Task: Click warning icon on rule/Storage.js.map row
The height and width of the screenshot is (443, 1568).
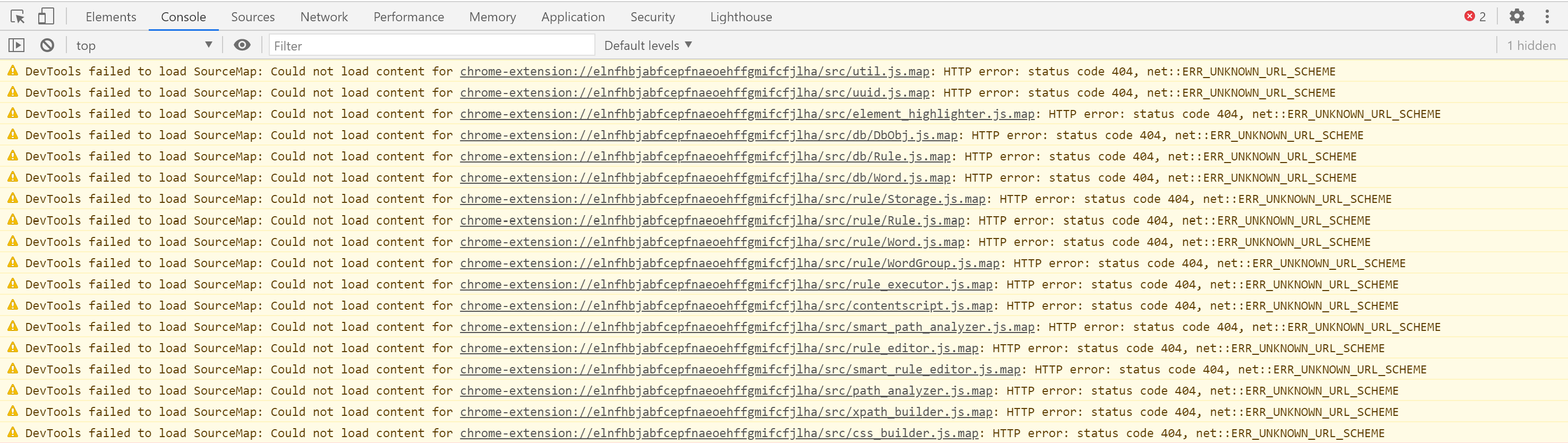Action: (x=12, y=198)
